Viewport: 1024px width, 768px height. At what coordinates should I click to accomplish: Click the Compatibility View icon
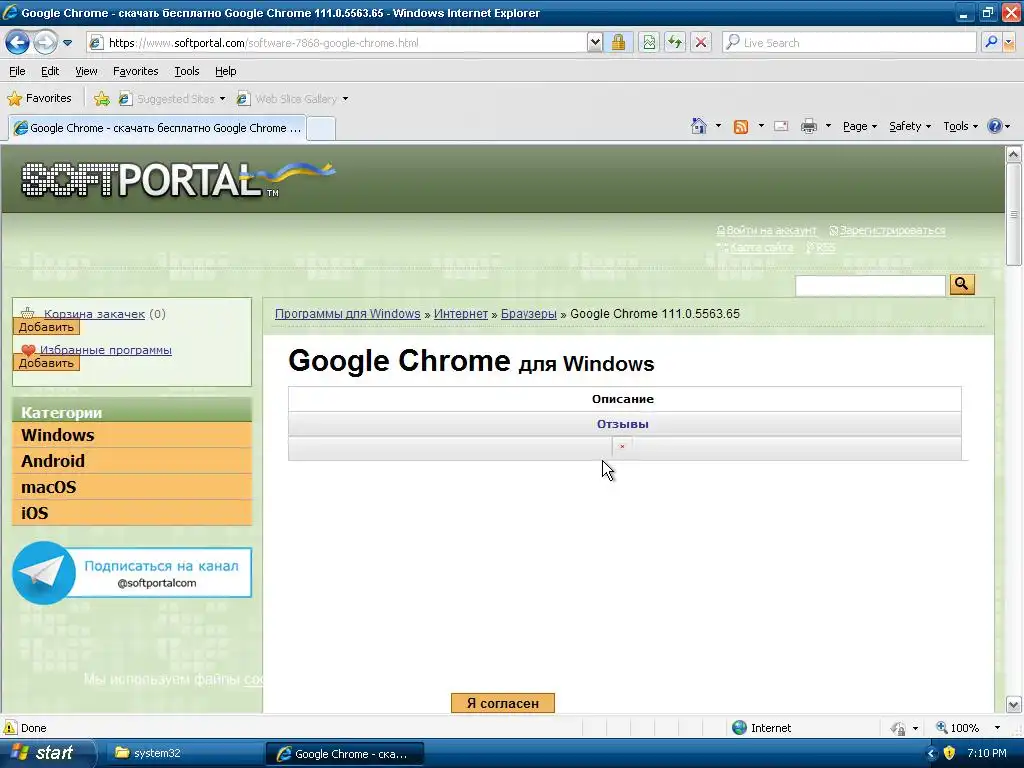[648, 43]
